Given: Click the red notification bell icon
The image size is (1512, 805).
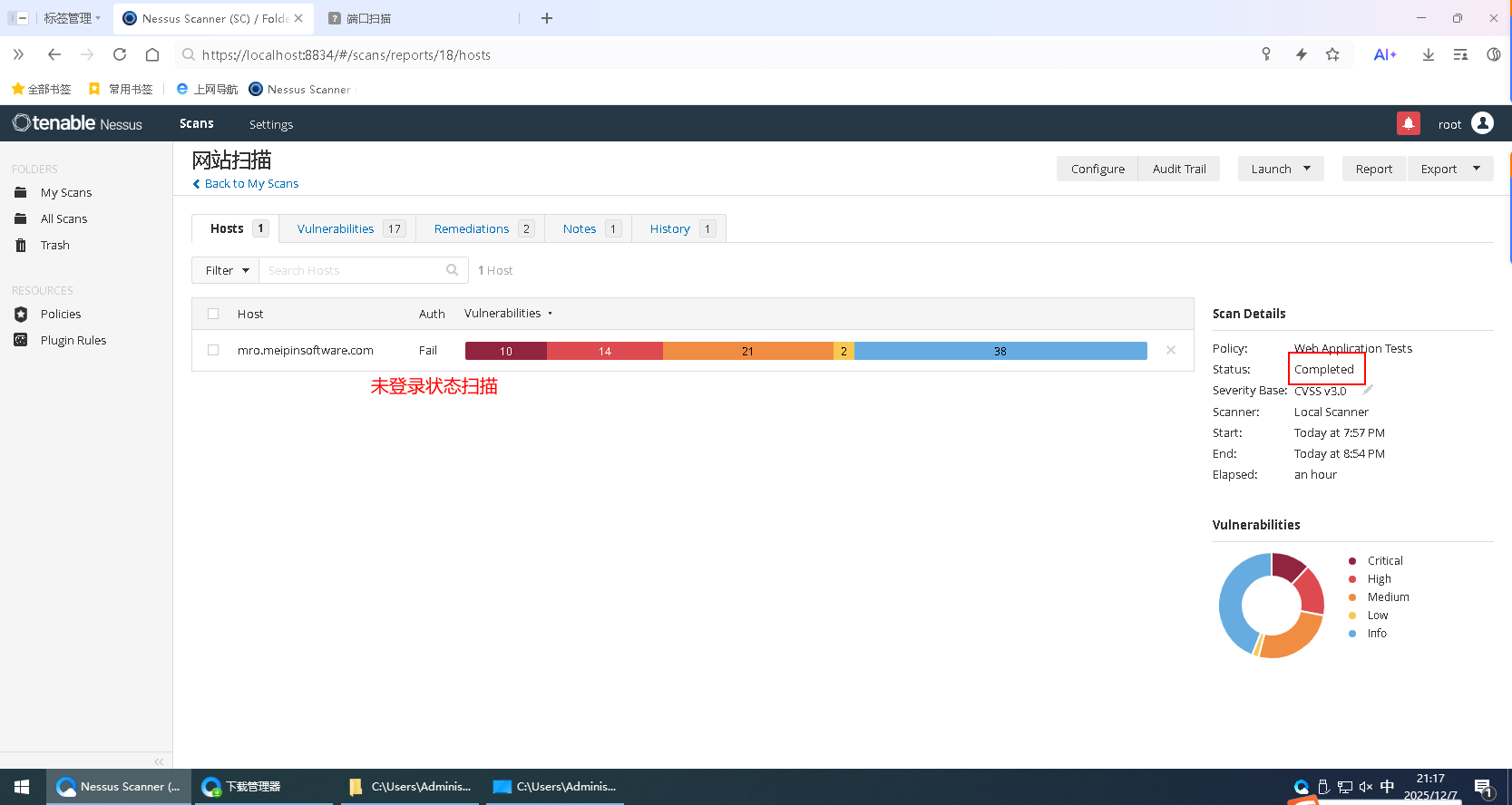Looking at the screenshot, I should [x=1408, y=123].
